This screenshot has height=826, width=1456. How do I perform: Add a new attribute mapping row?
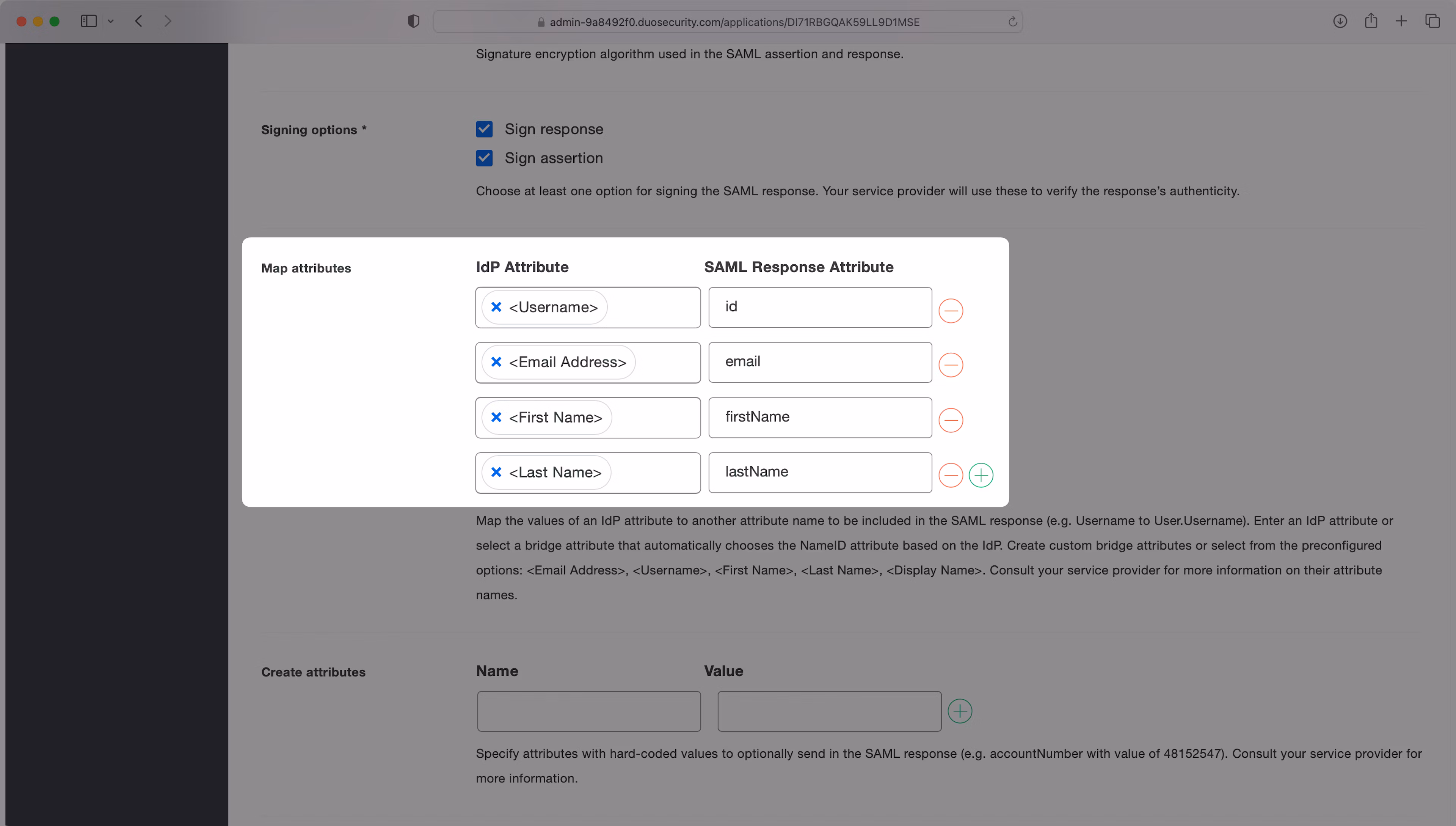[x=981, y=475]
